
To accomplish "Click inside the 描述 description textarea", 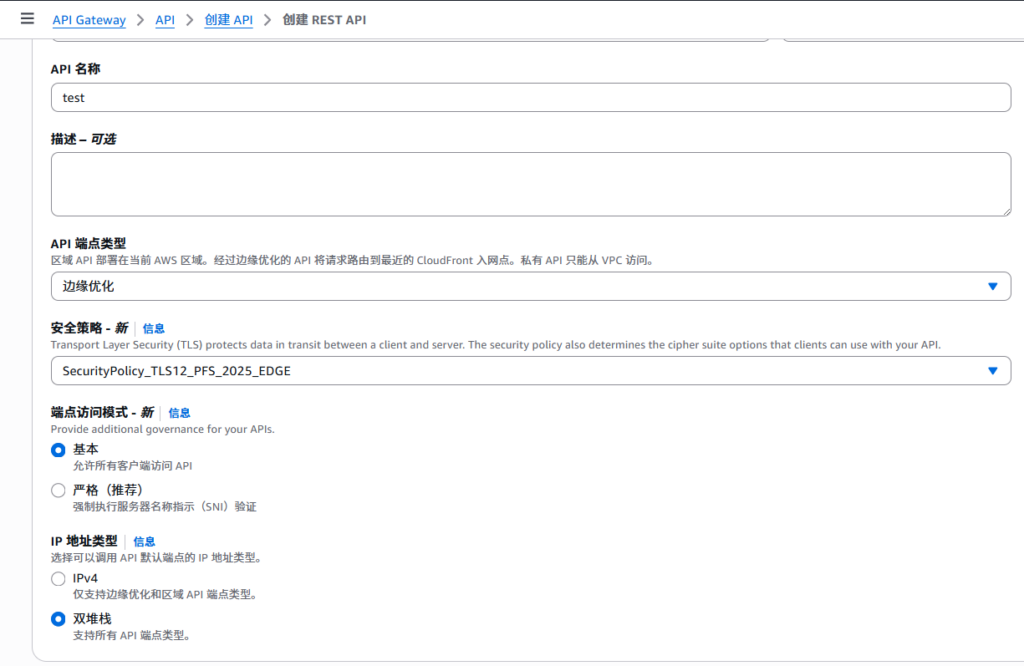I will [530, 184].
